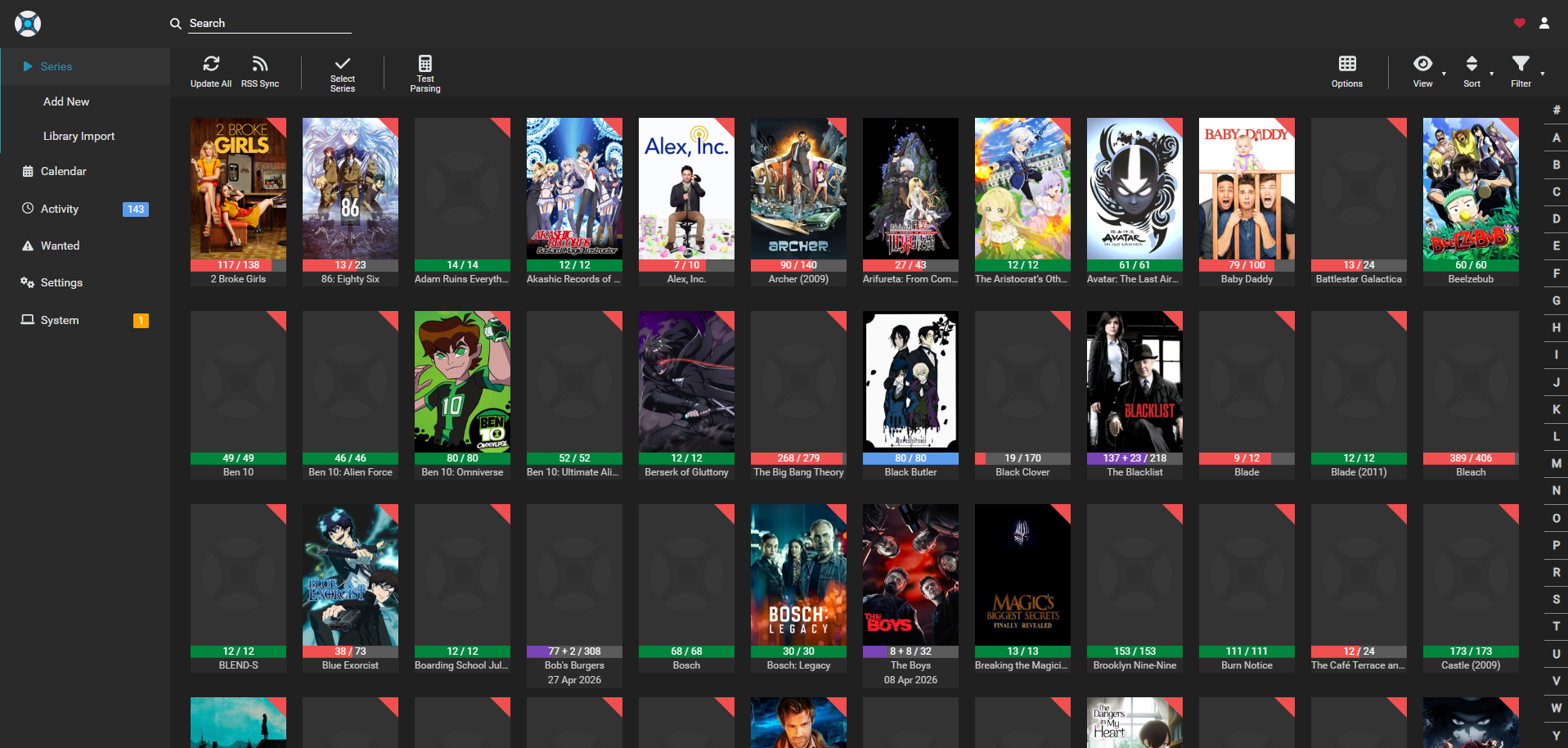Image resolution: width=1568 pixels, height=748 pixels.
Task: Expand the Filter dropdown
Action: 1521,65
